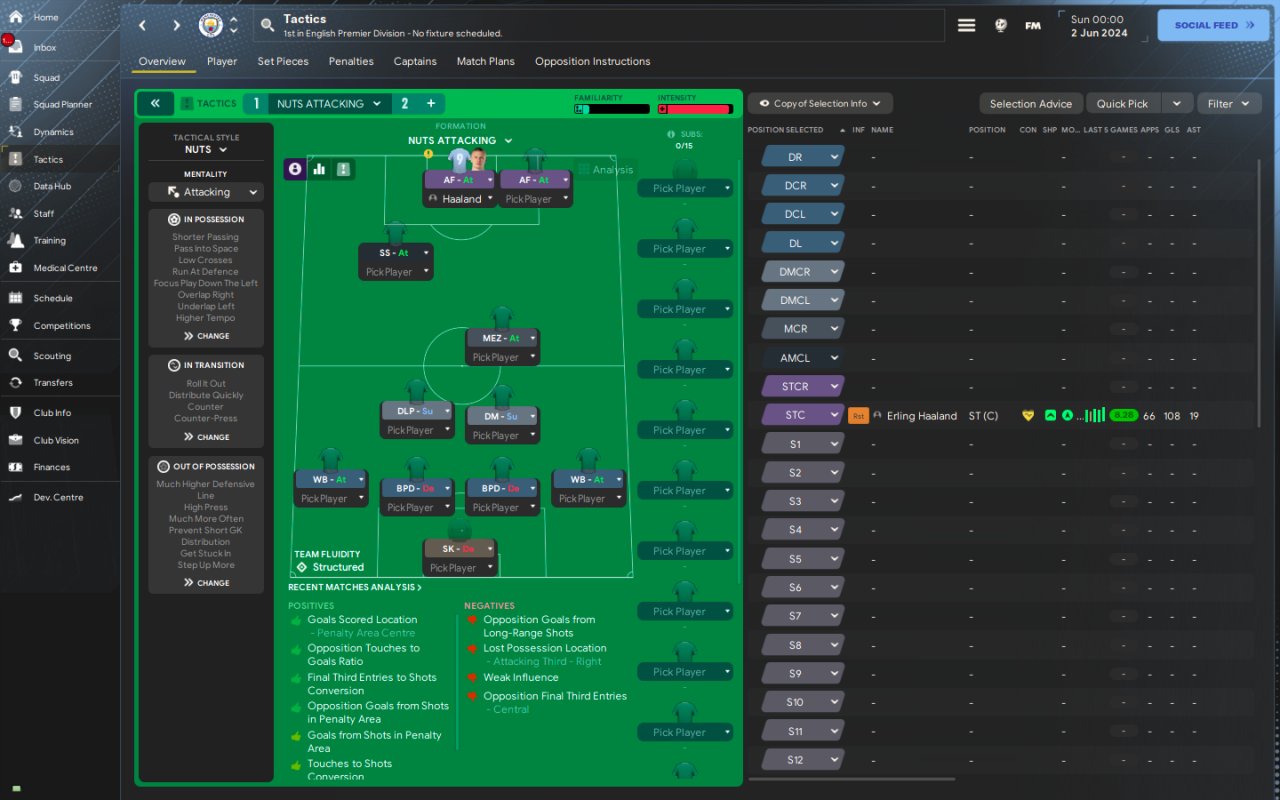Select the bar chart view icon on pitch

[x=320, y=169]
